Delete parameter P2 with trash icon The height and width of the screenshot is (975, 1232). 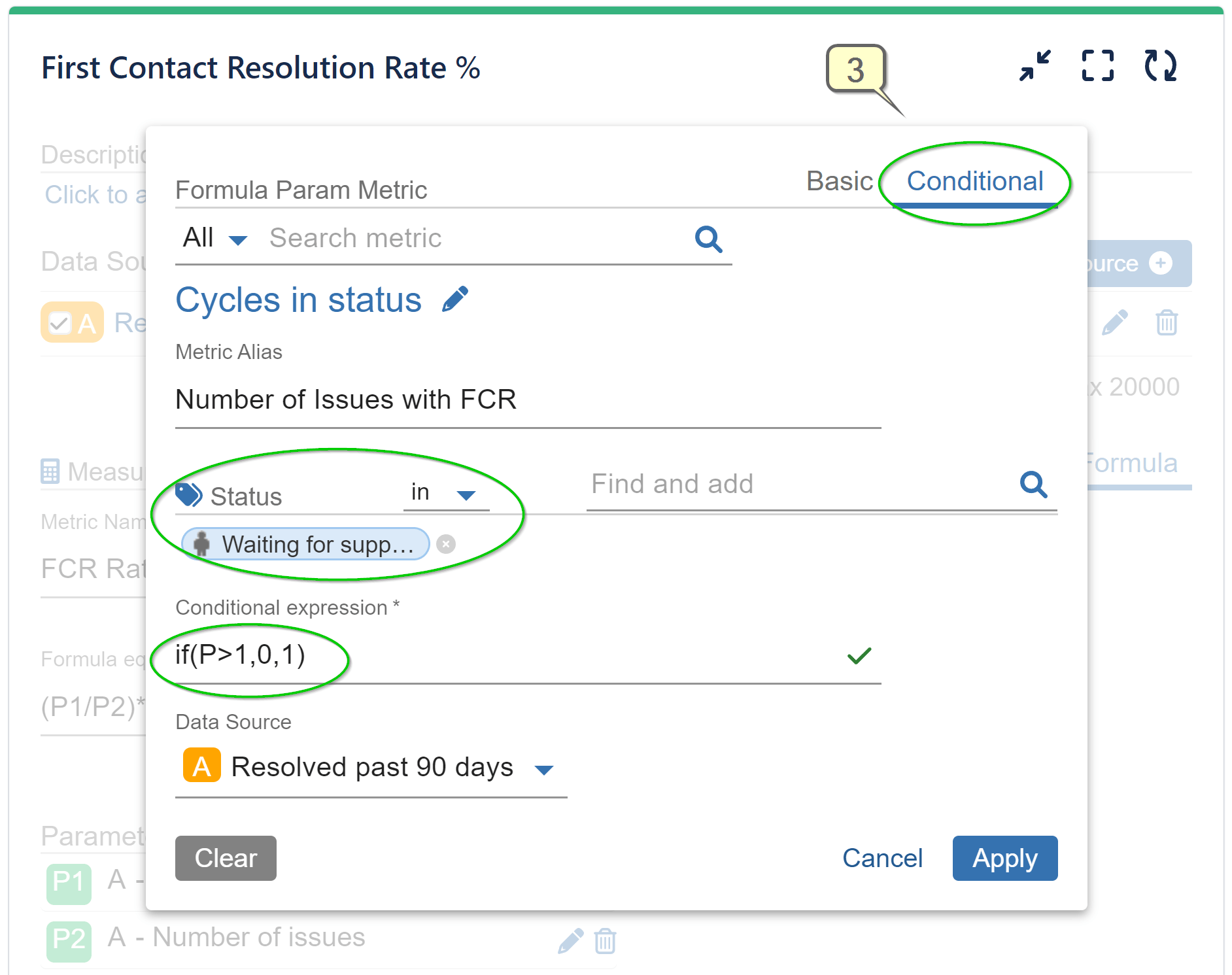tap(605, 942)
